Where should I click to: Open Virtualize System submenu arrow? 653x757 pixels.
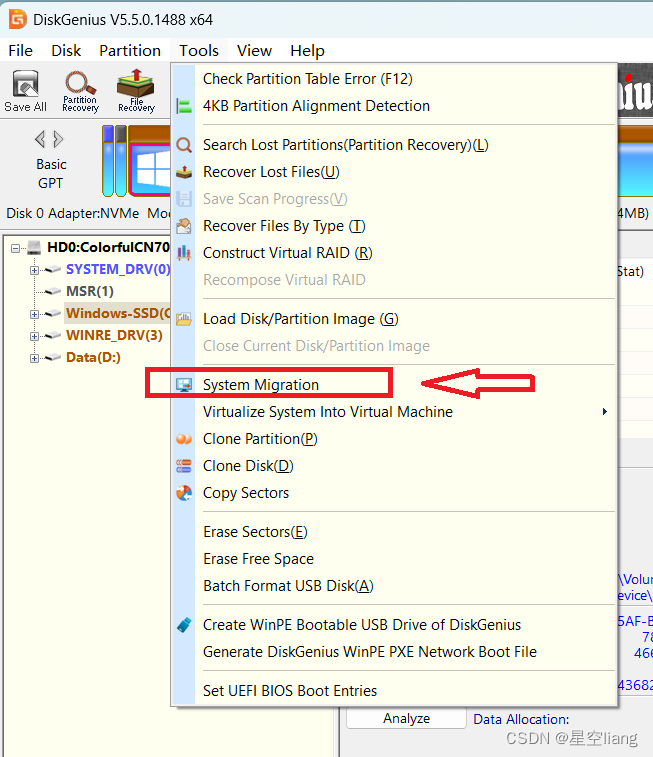tap(604, 412)
